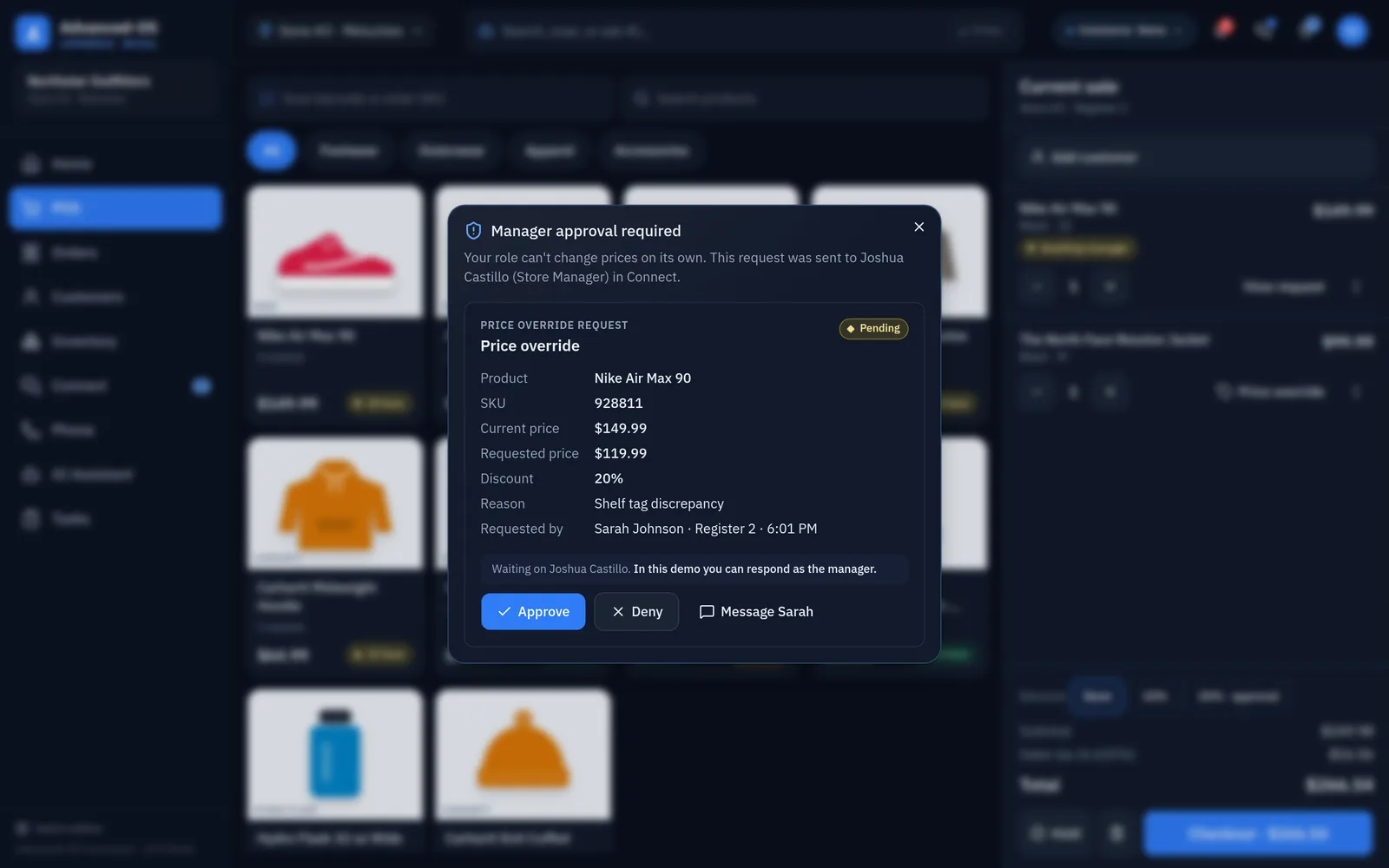This screenshot has height=868, width=1389.
Task: Select the 'Manager approval required' heading
Action: coord(586,231)
